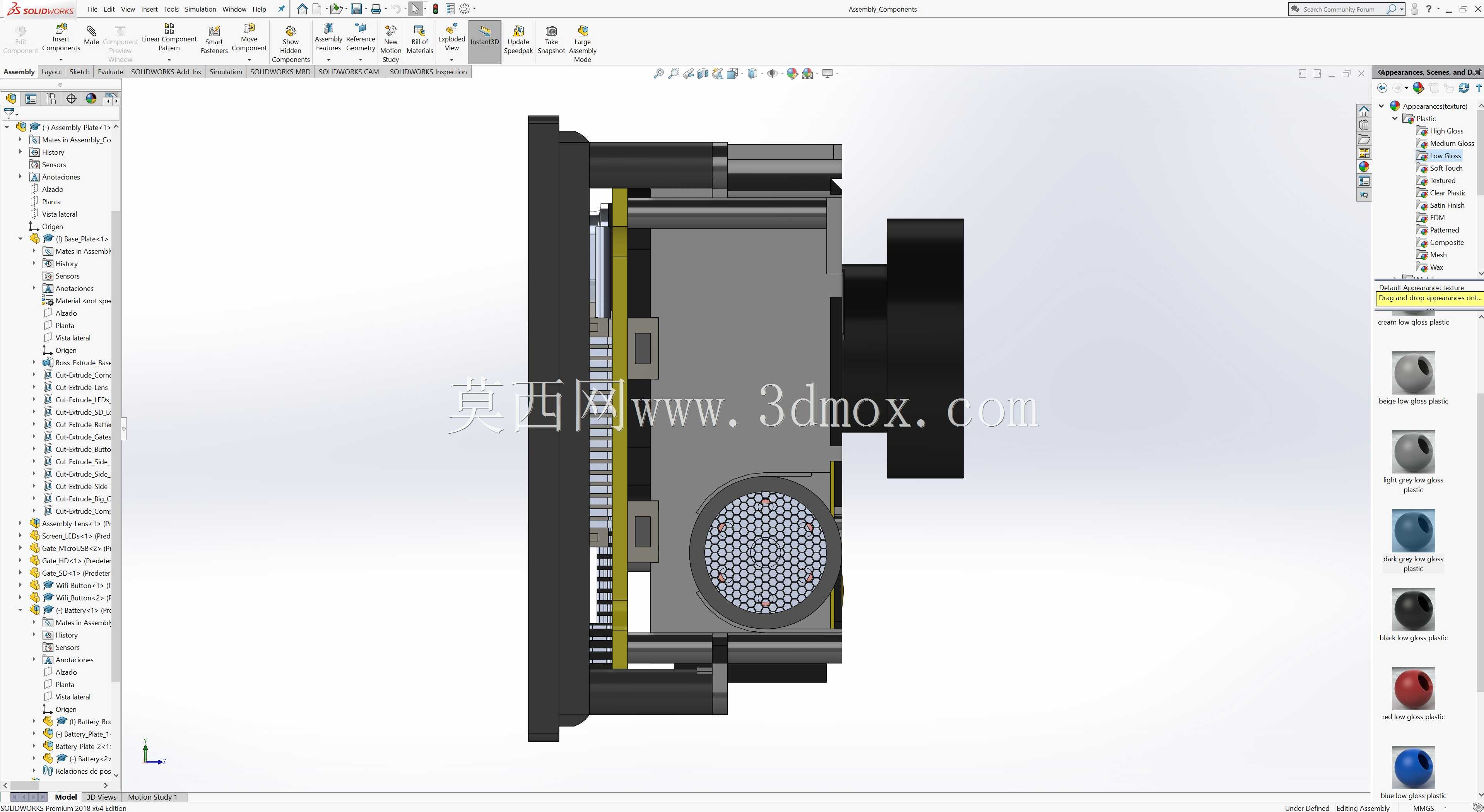
Task: Open Bill of Materials tool
Action: 419,39
